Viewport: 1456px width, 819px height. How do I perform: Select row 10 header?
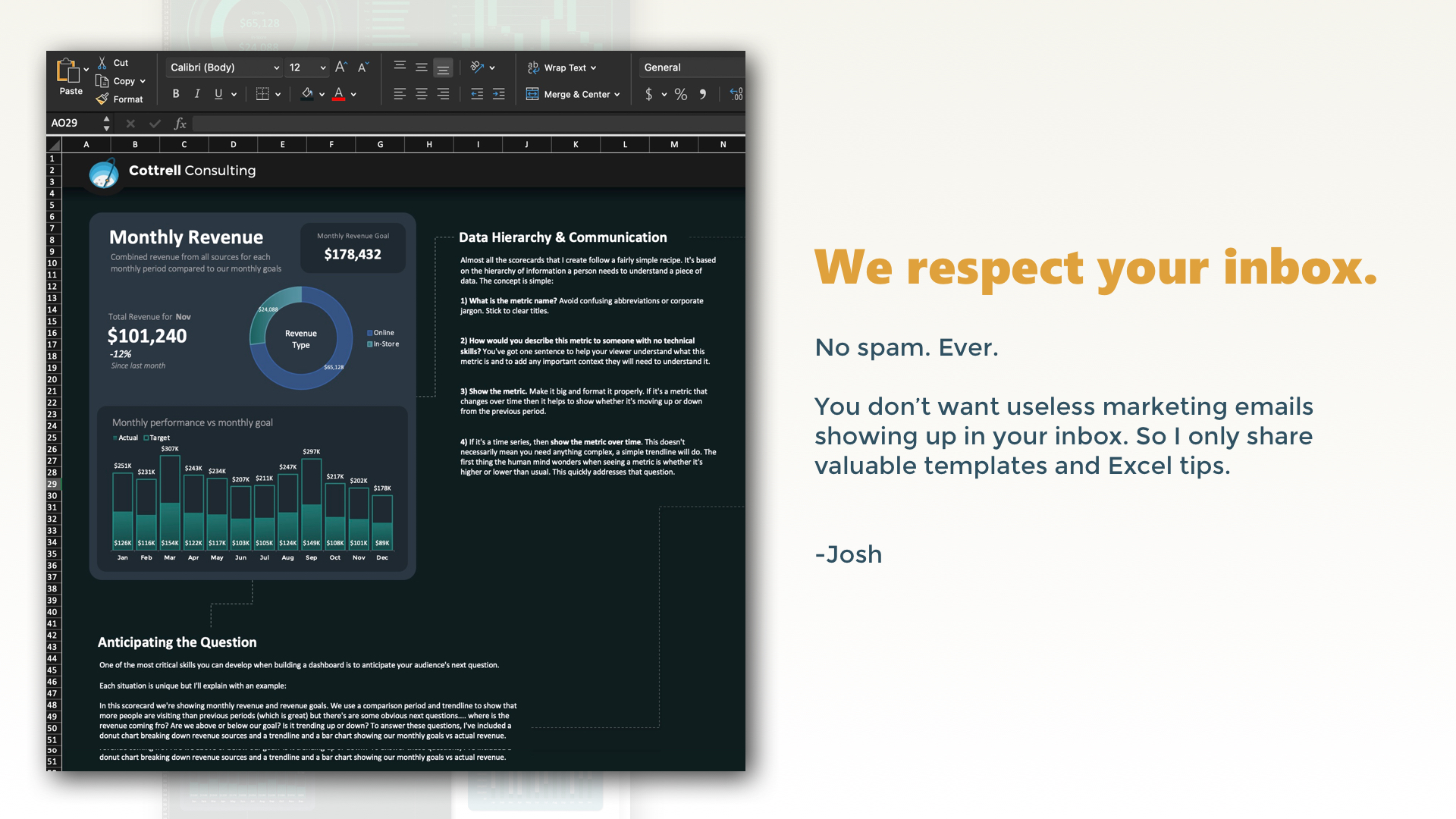[52, 263]
